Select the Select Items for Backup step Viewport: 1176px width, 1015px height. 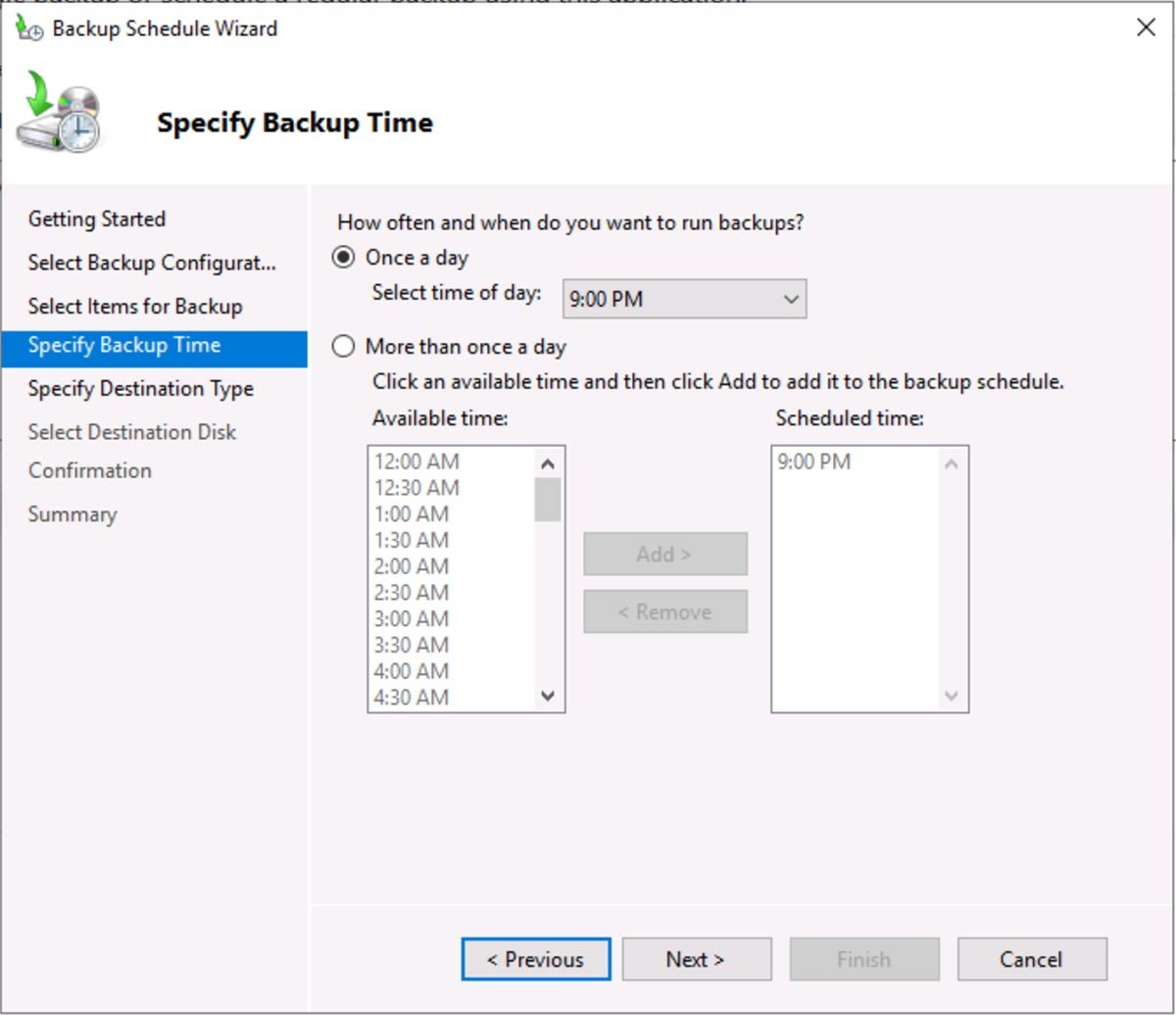(x=132, y=306)
